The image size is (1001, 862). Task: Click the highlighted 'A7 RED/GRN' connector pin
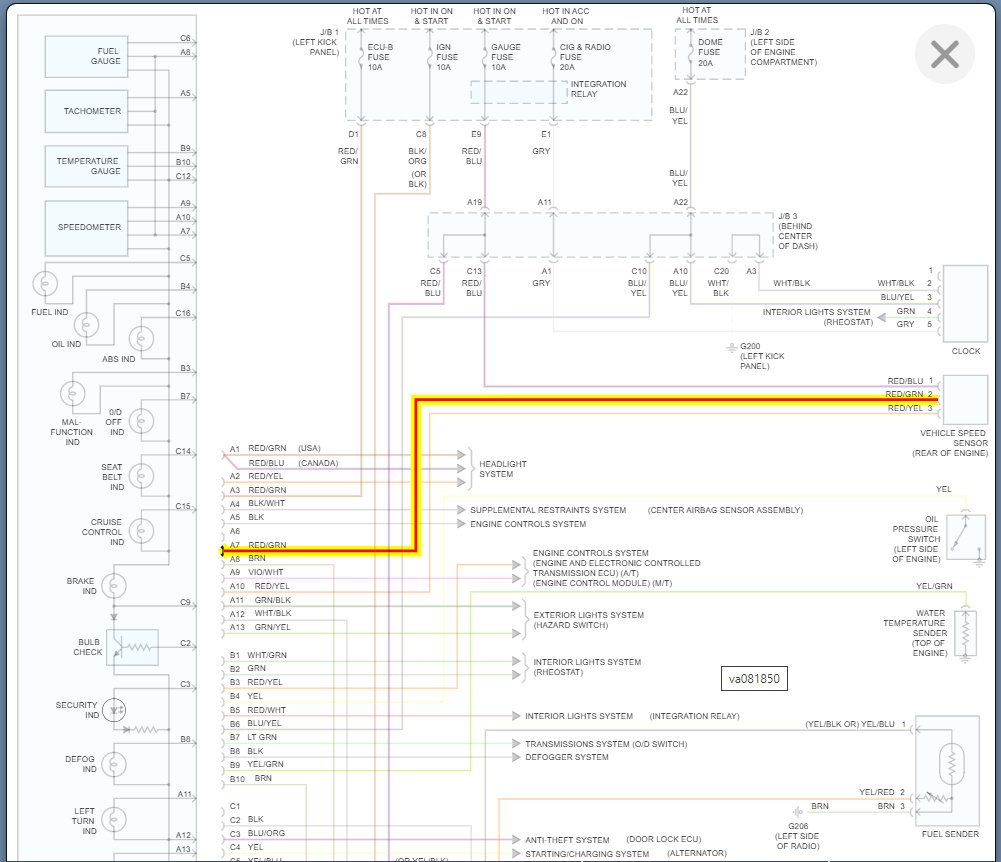tap(258, 545)
